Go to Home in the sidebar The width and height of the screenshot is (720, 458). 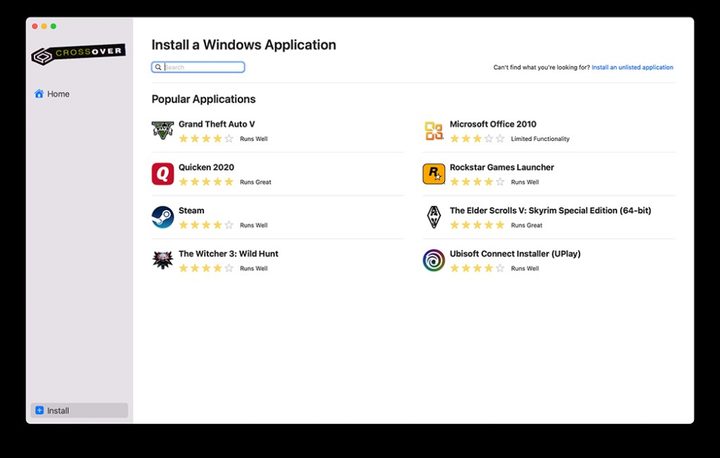pyautogui.click(x=58, y=94)
